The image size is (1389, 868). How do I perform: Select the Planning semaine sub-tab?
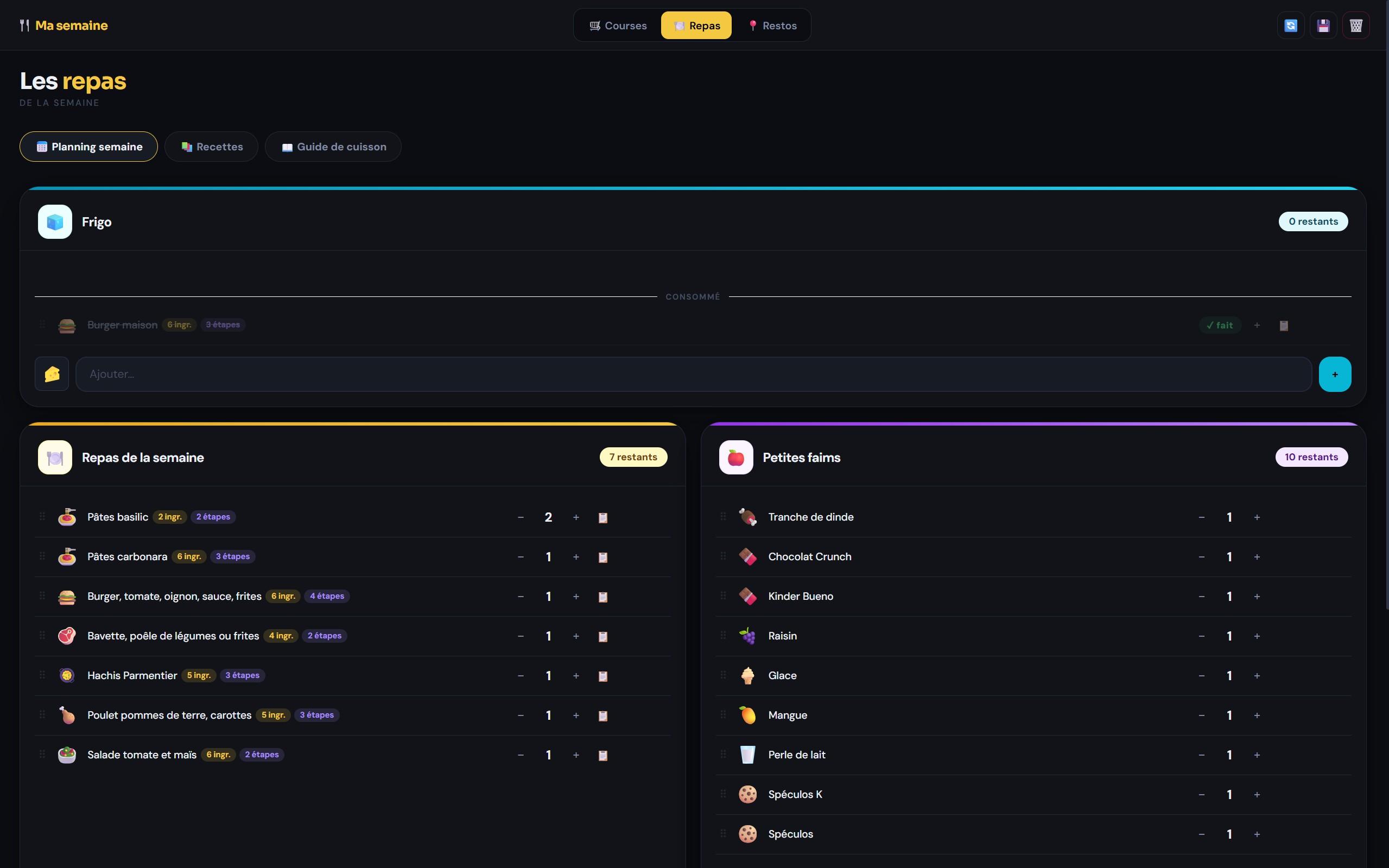[89, 147]
